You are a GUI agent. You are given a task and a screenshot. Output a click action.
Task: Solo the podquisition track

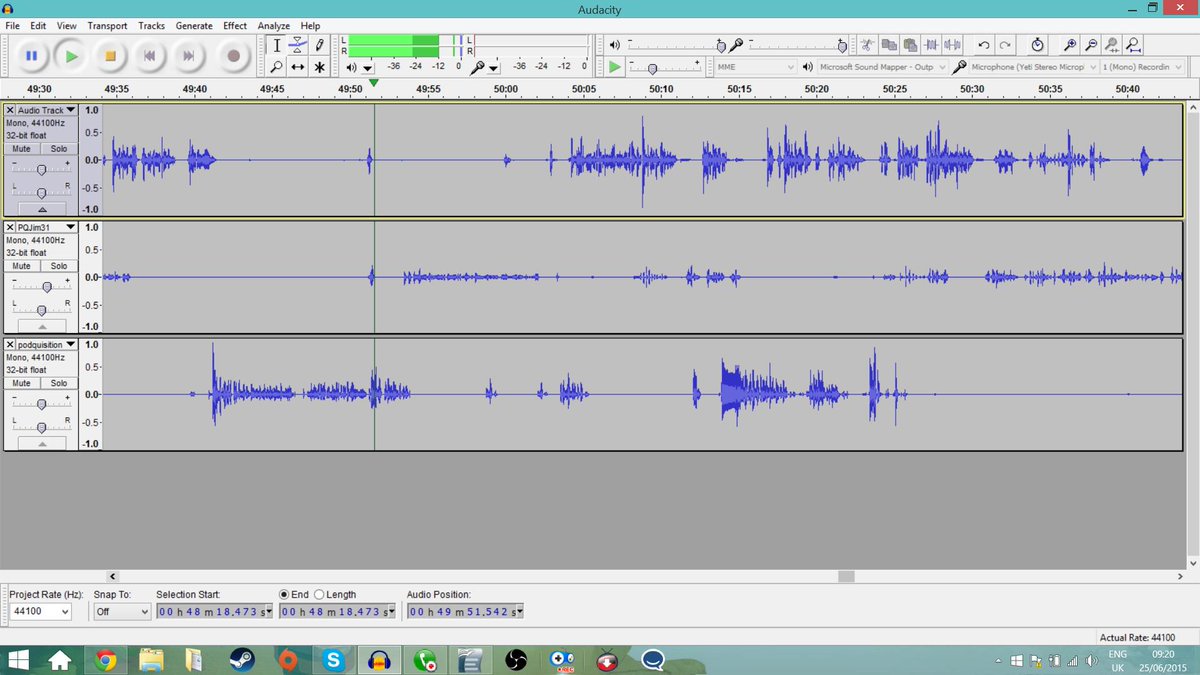click(x=59, y=383)
